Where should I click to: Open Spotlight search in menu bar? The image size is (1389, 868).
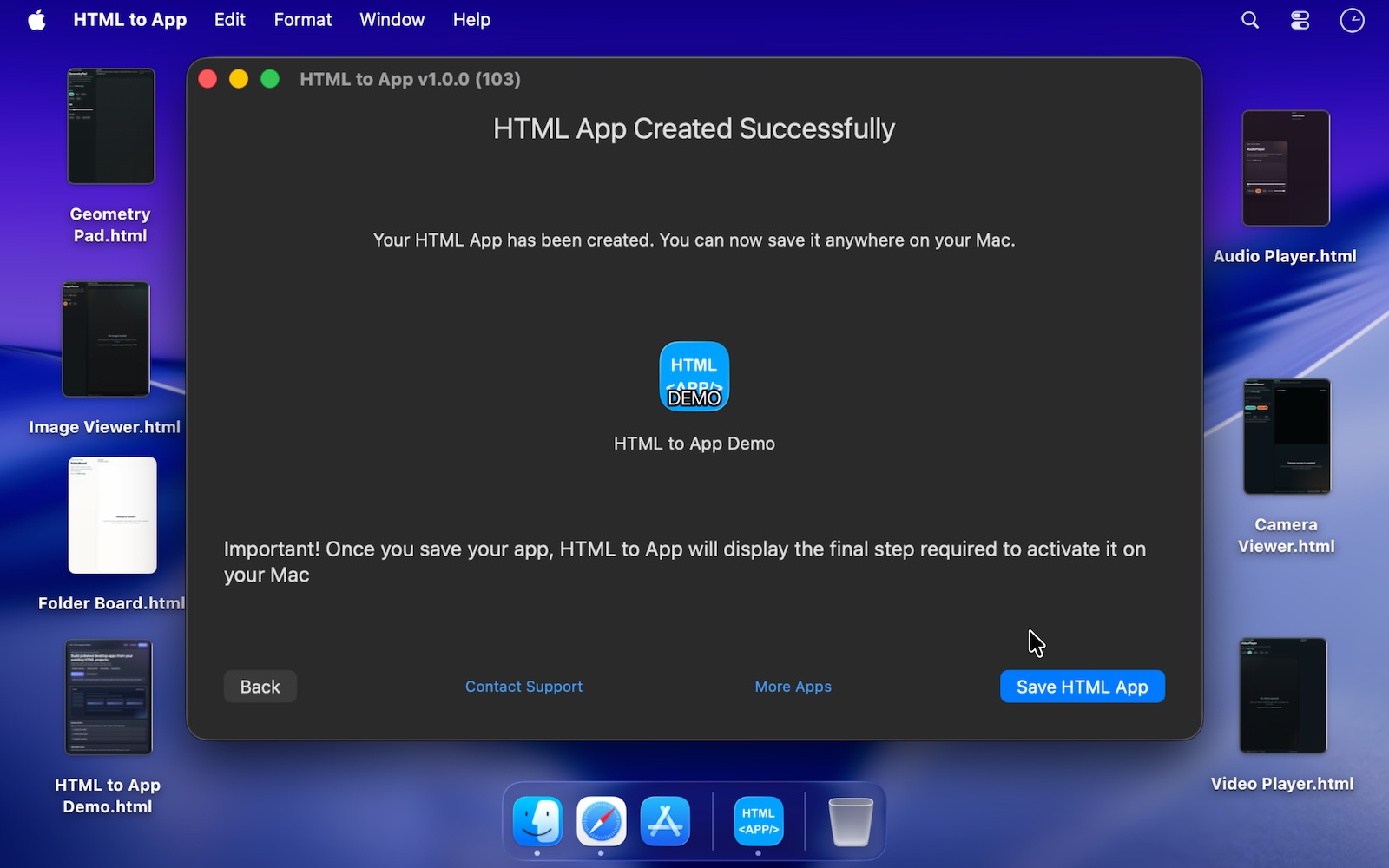click(1249, 20)
